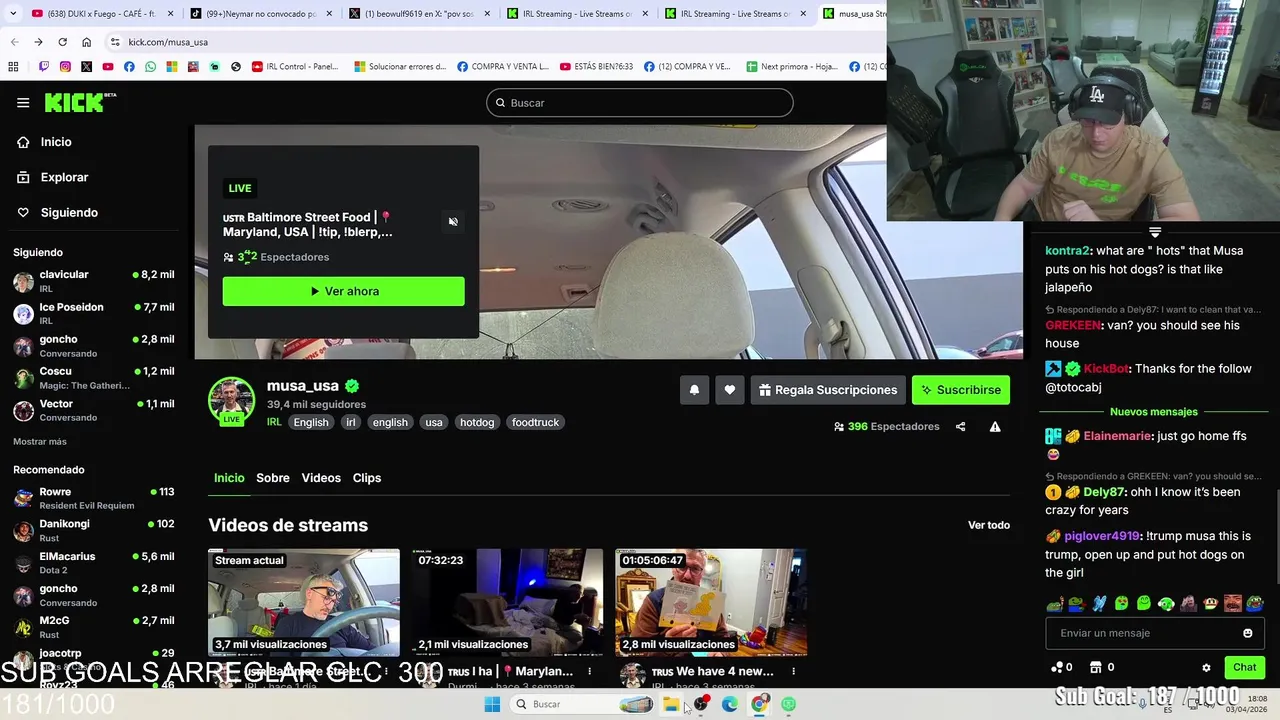
Task: Switch to the Clips tab
Action: [367, 478]
